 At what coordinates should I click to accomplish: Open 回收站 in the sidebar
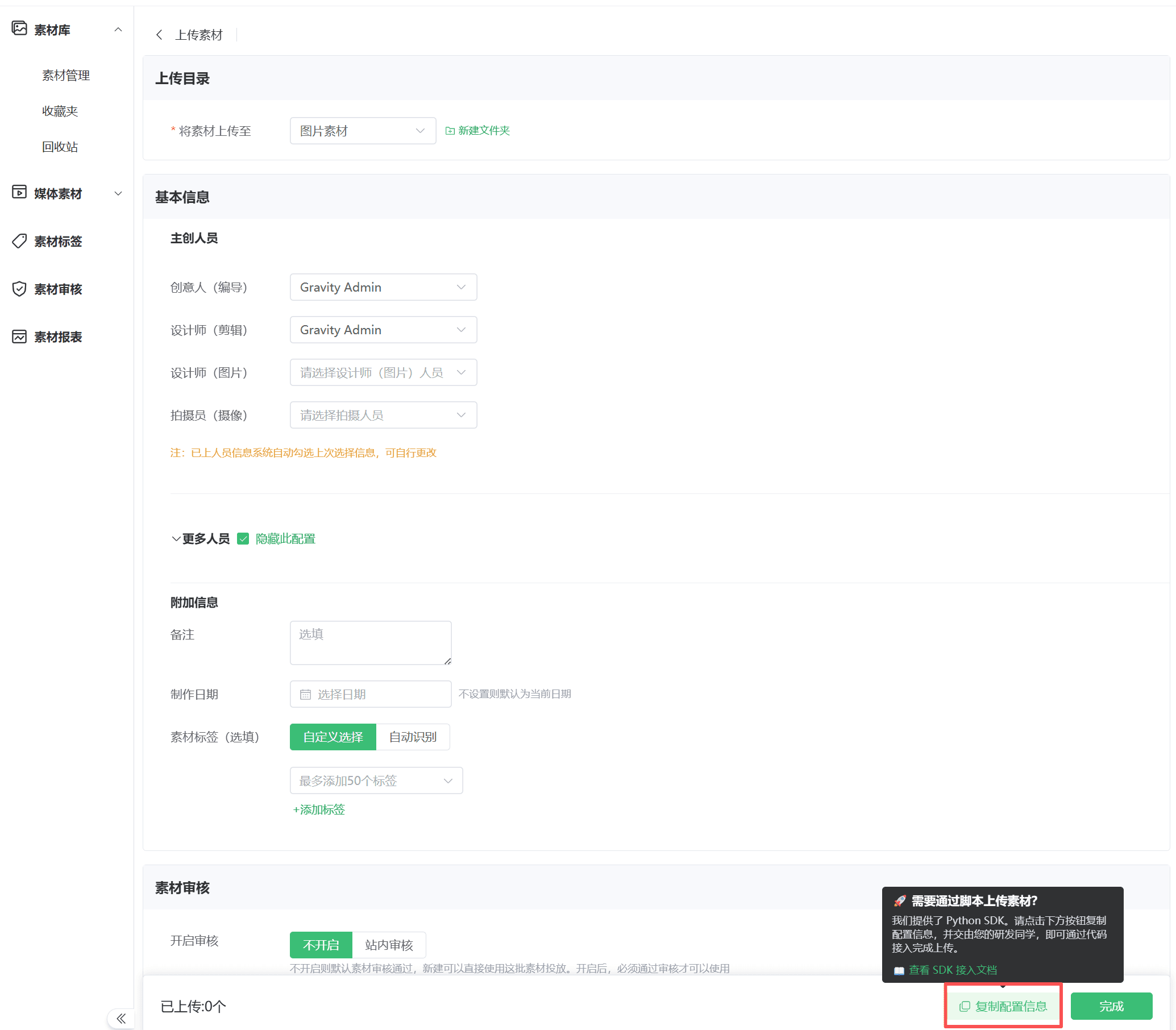[x=60, y=147]
